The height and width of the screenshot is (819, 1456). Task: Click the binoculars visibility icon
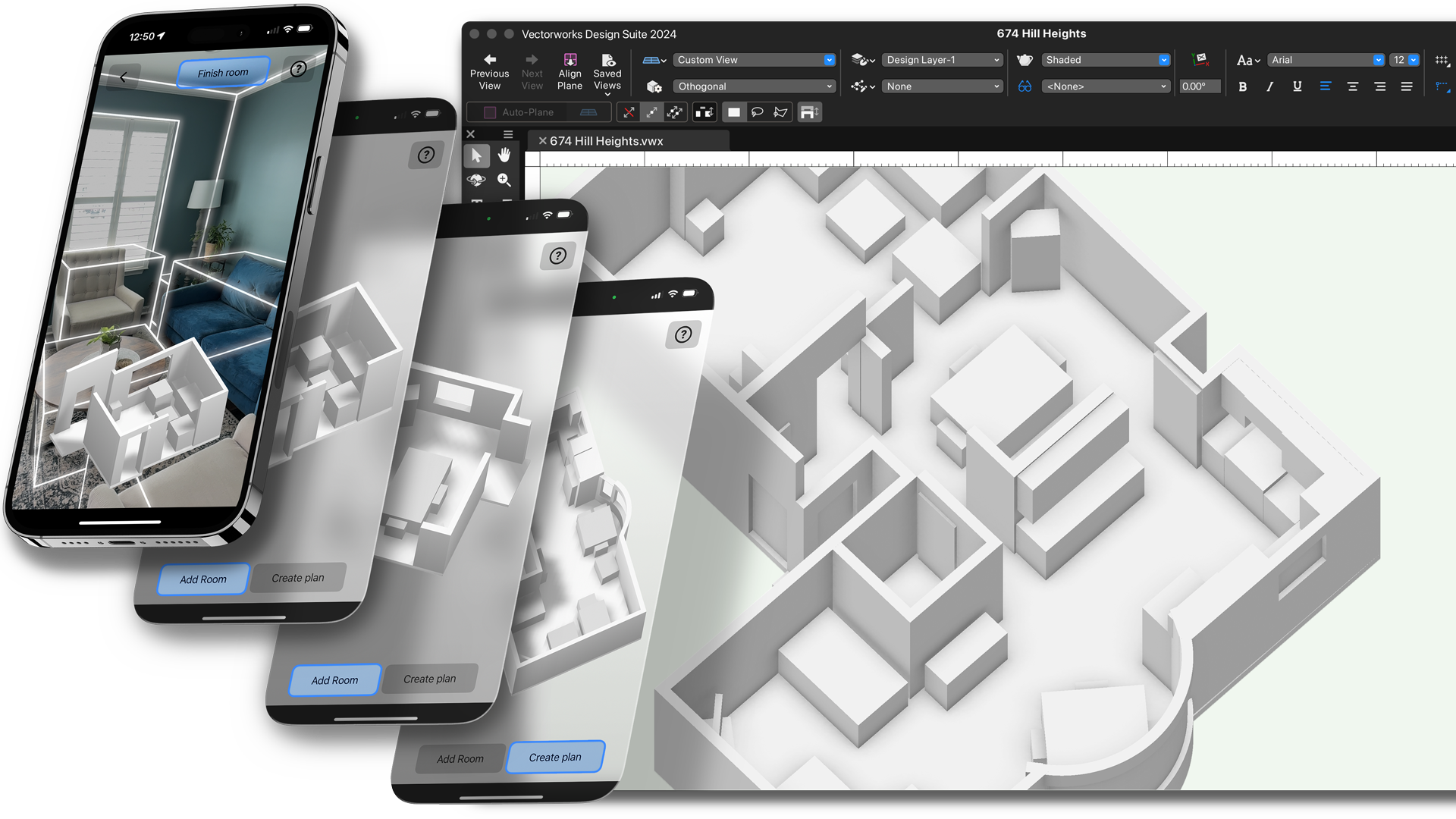pyautogui.click(x=1025, y=86)
